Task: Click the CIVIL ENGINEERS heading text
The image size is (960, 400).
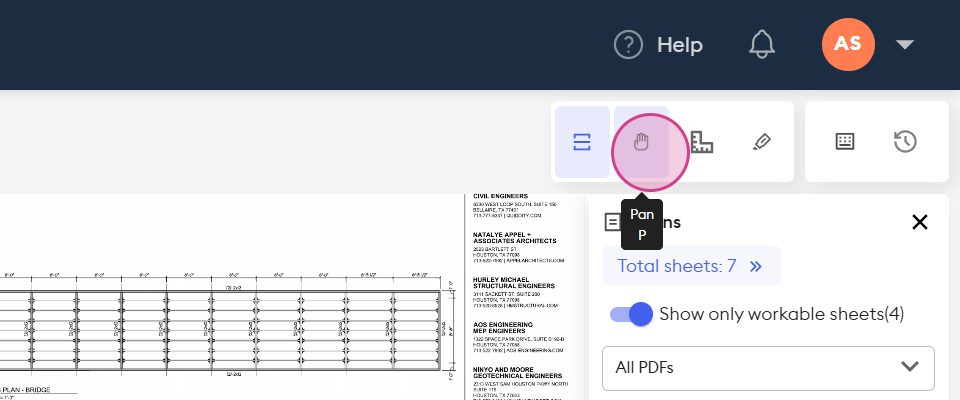Action: [500, 197]
